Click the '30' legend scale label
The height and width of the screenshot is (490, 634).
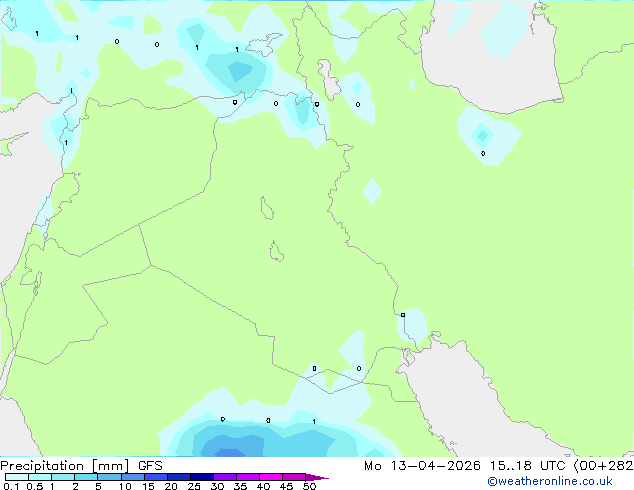(x=217, y=486)
